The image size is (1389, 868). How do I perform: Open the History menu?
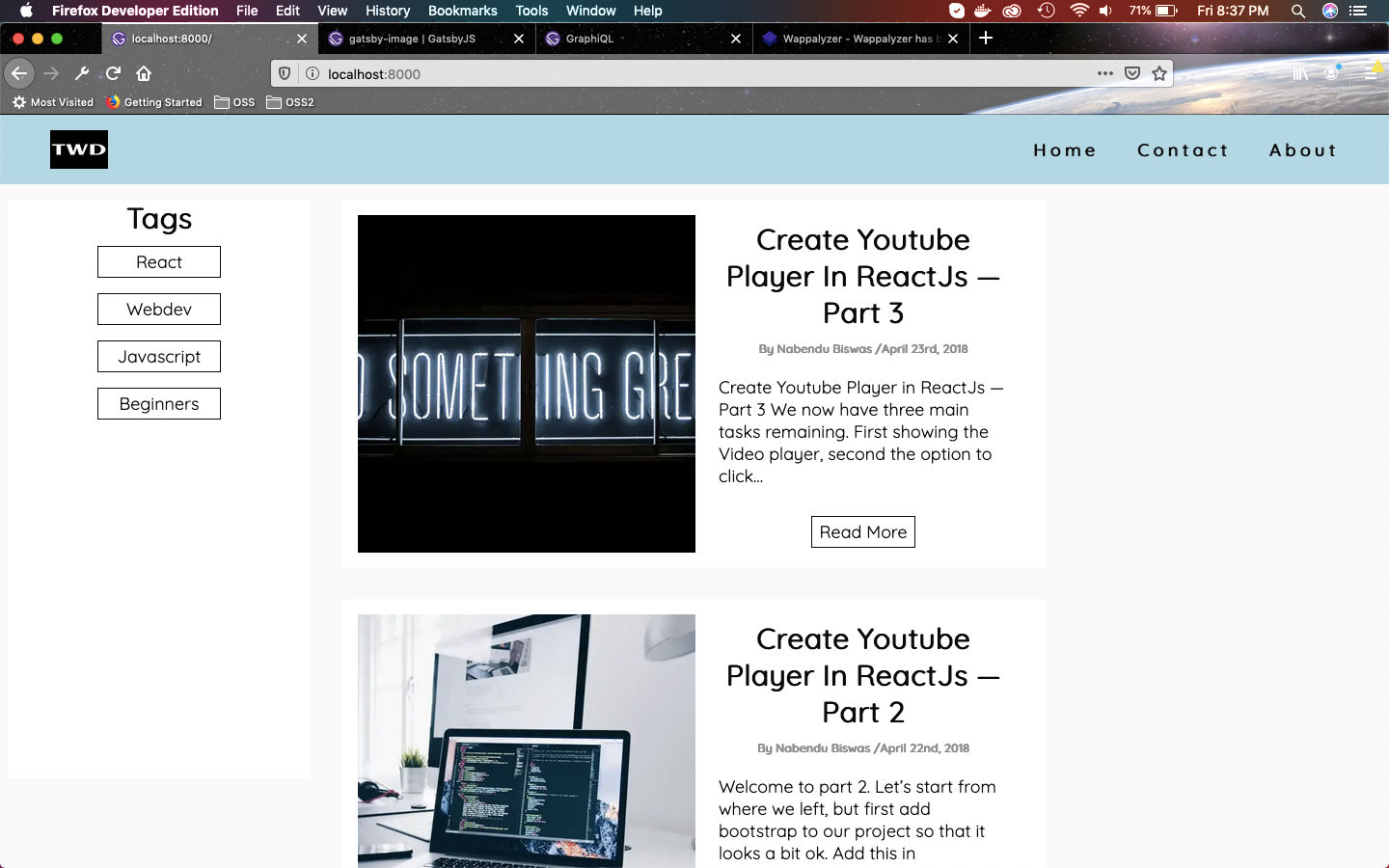point(388,11)
